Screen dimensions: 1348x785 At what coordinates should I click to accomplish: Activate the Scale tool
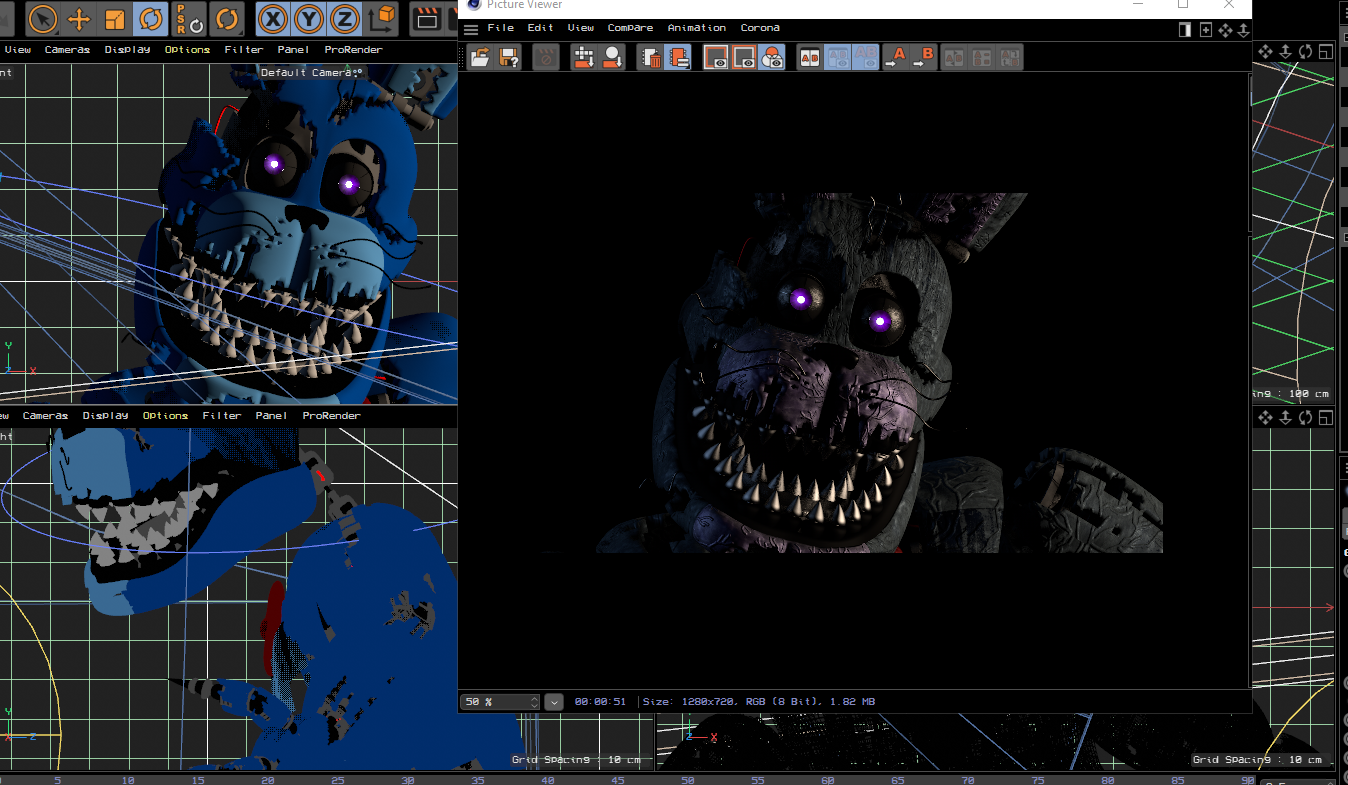(x=116, y=19)
